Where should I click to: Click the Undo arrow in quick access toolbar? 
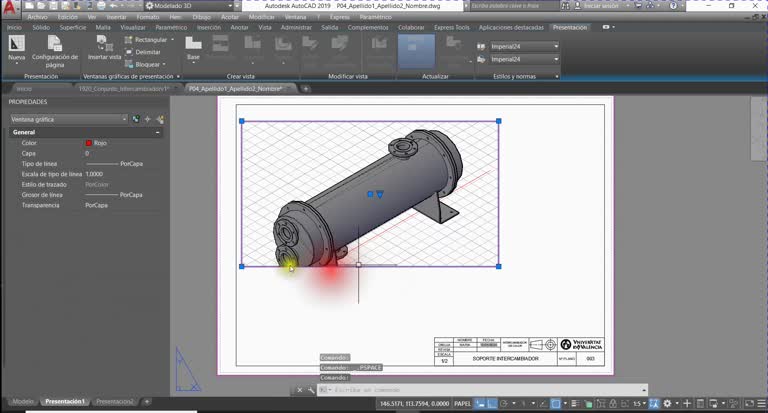[113, 6]
